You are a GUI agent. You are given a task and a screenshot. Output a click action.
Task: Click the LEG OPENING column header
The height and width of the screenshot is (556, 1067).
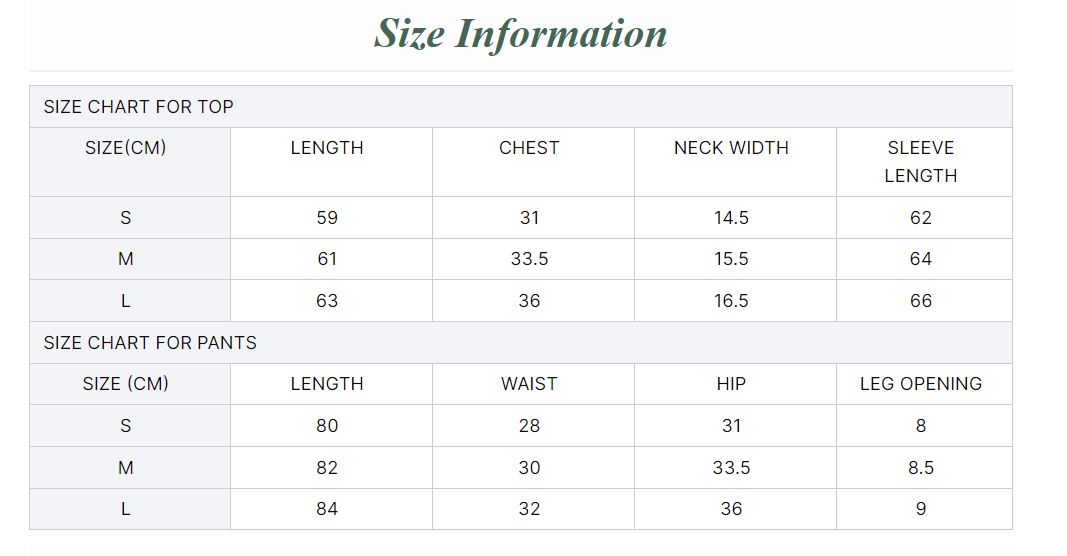(x=921, y=384)
